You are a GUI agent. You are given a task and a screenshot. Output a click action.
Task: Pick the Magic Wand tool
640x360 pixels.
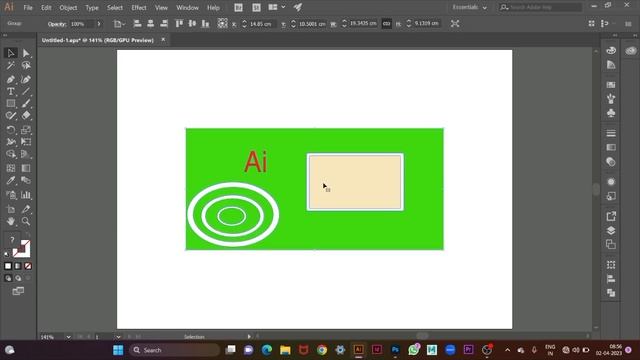(11, 65)
